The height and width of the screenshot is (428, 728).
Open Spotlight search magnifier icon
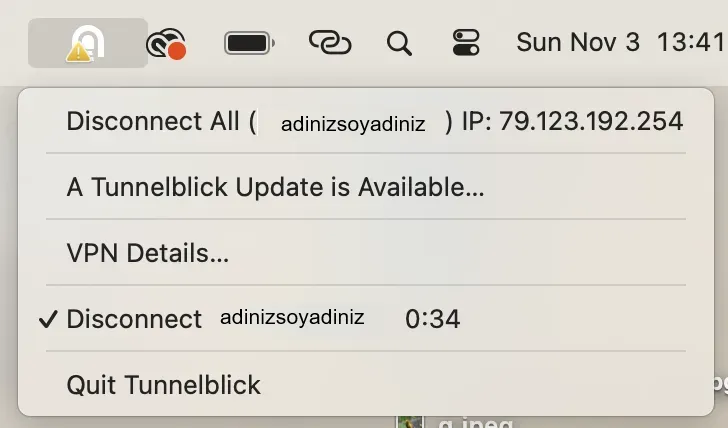(x=399, y=44)
